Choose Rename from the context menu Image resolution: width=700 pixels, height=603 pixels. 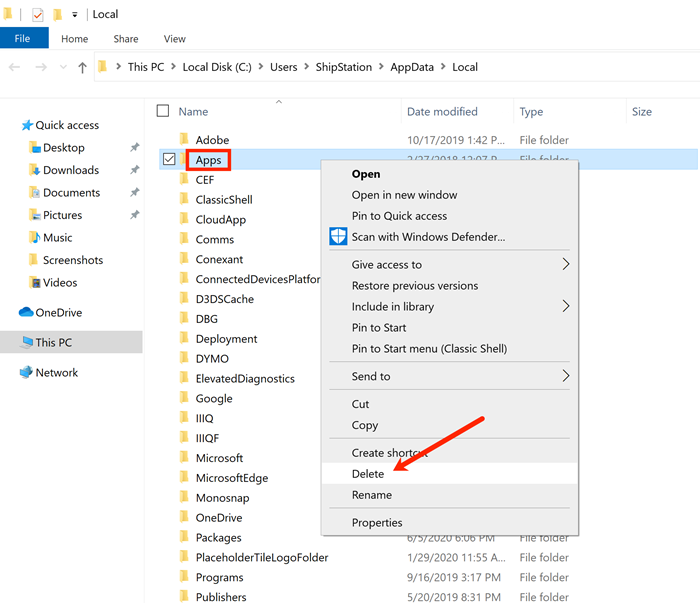click(450, 495)
